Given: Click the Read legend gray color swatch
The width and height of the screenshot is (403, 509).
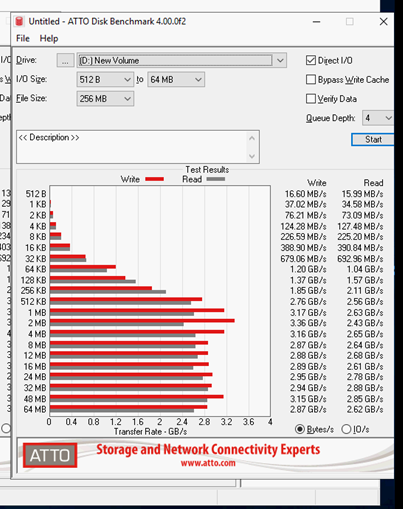Looking at the screenshot, I should pos(216,179).
